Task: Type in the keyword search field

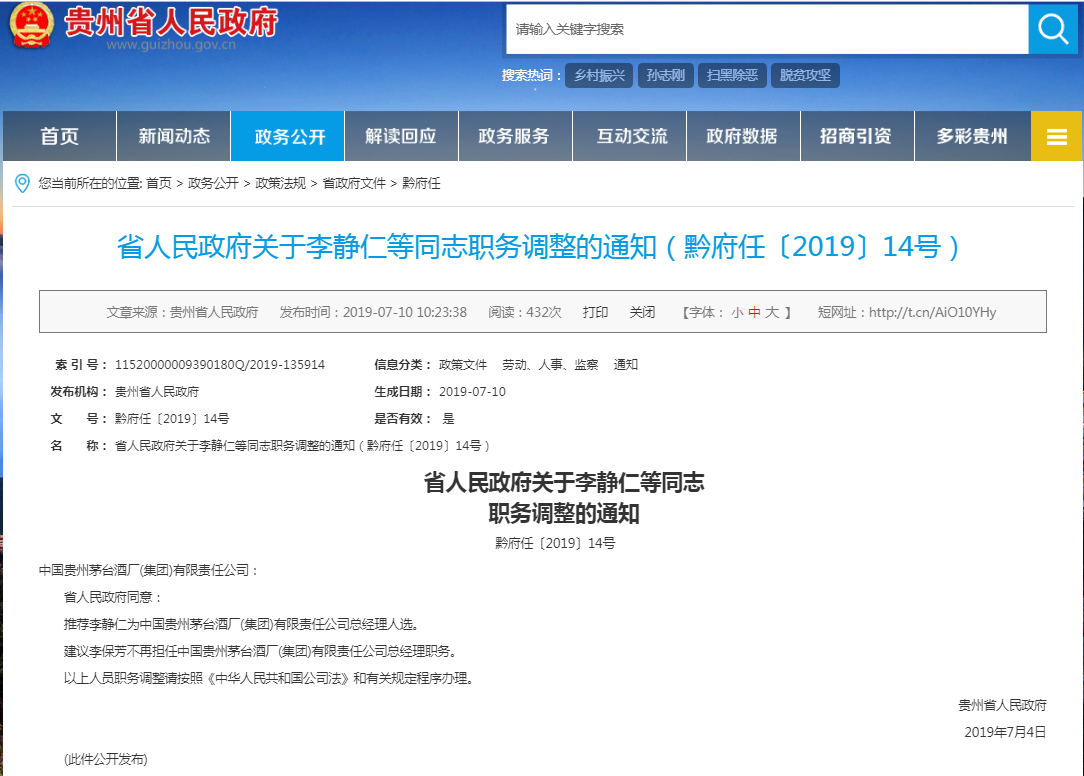Action: click(766, 29)
